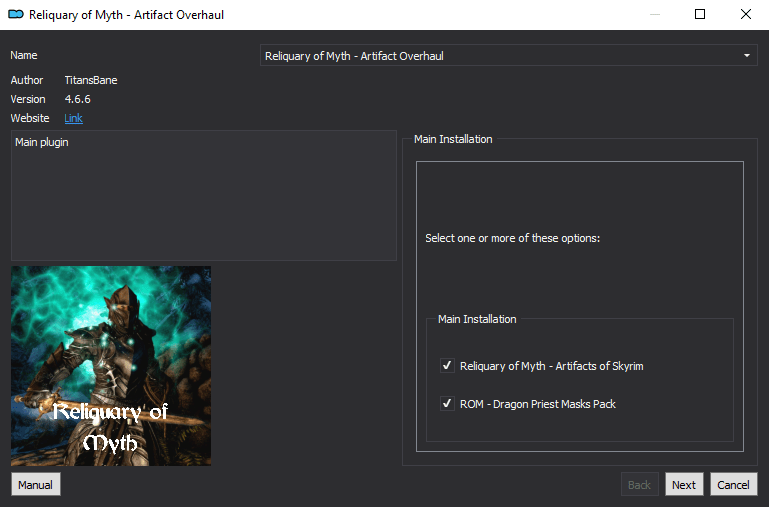Viewport: 769px width, 507px height.
Task: Click the Mod Organizer icon in title bar
Action: coord(16,15)
